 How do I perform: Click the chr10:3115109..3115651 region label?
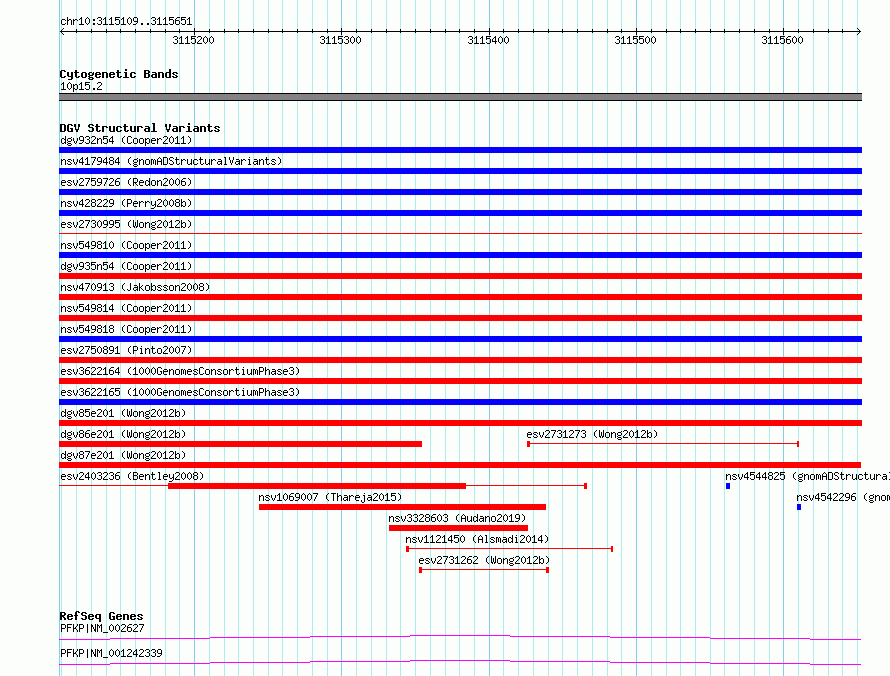[x=126, y=22]
